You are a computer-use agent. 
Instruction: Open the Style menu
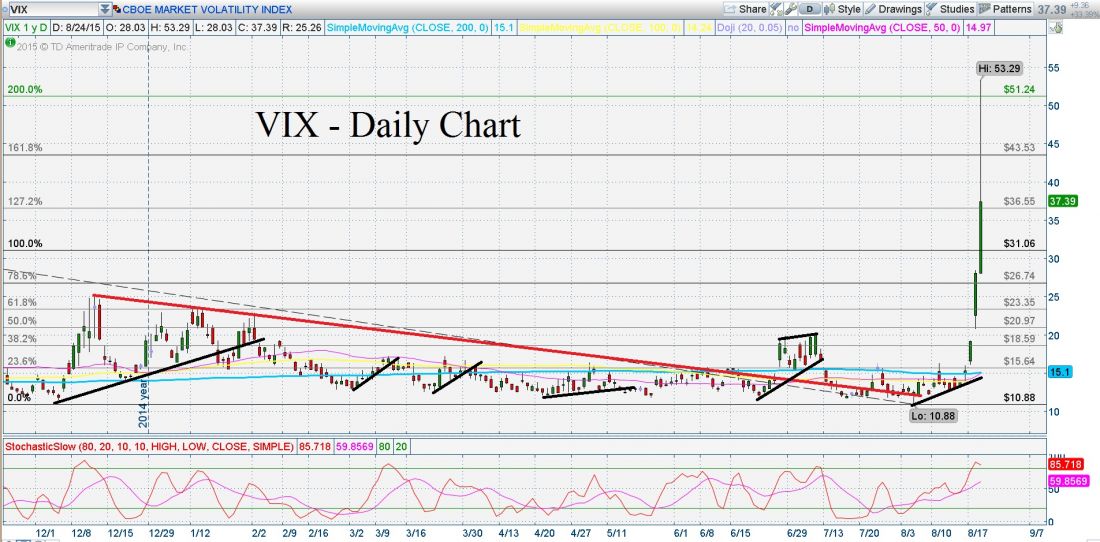point(843,9)
